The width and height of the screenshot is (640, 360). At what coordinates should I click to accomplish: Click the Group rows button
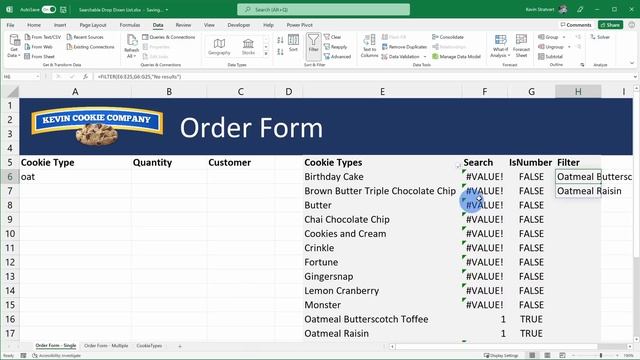point(548,37)
